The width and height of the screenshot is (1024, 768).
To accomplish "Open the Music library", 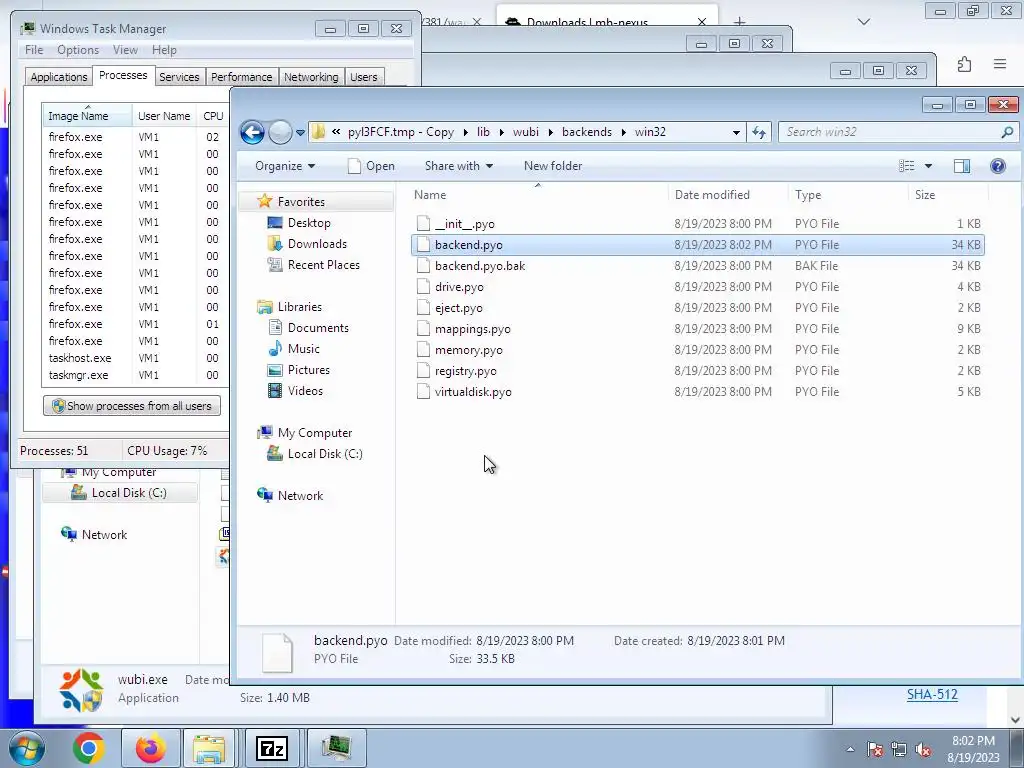I will pos(303,349).
